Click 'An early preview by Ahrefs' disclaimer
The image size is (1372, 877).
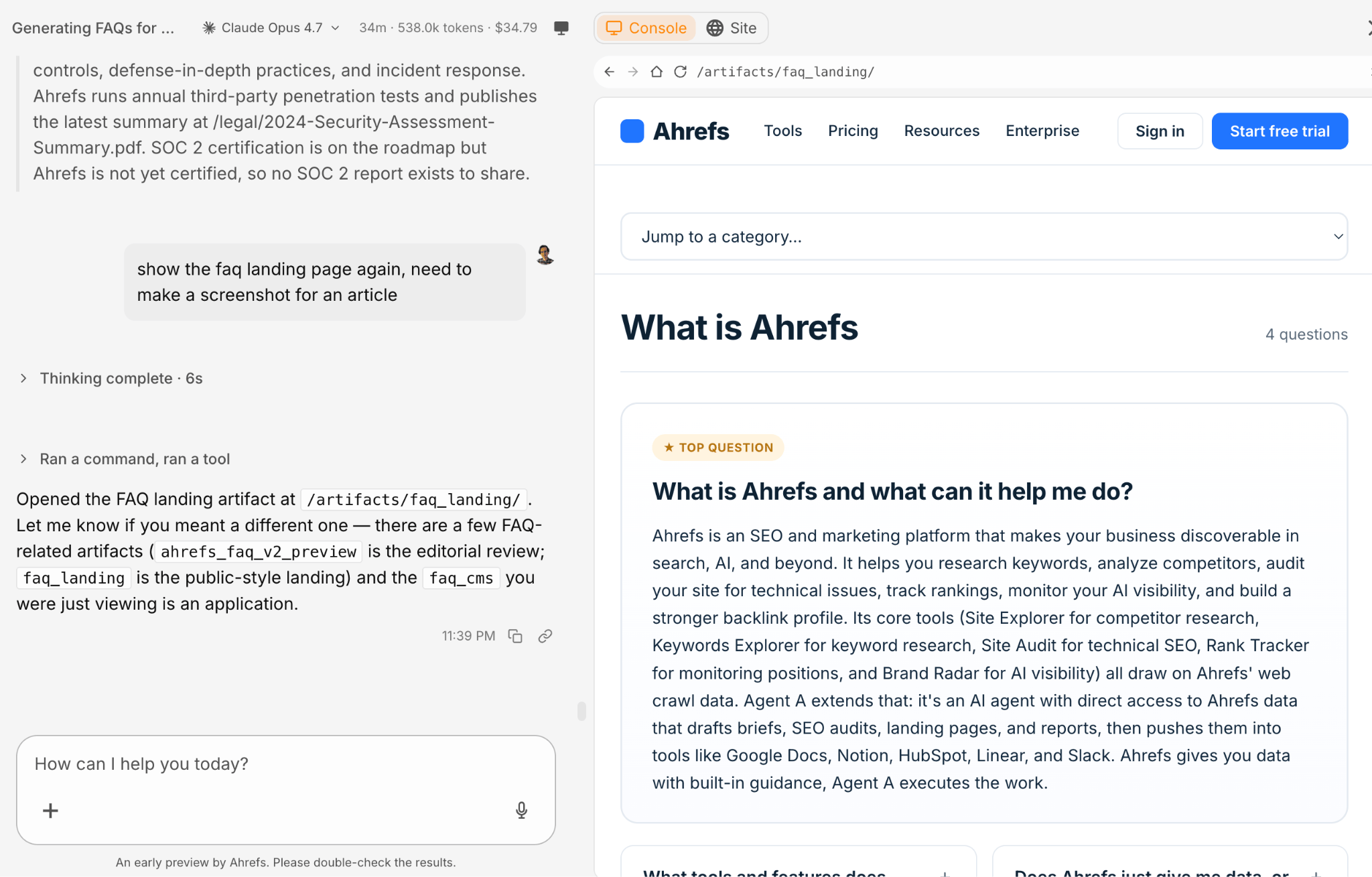(x=286, y=862)
